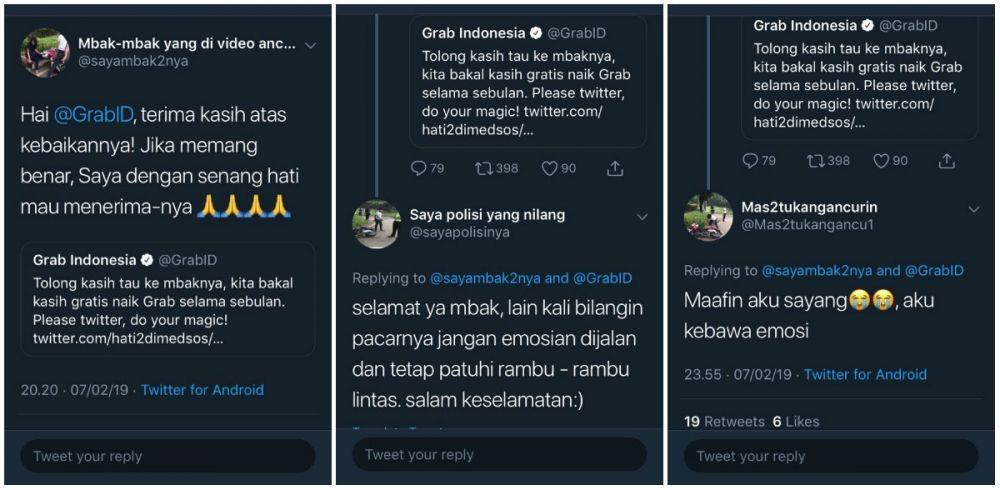Share the Grab tweet in right panel
Screen dimensions: 1000x490
947,161
